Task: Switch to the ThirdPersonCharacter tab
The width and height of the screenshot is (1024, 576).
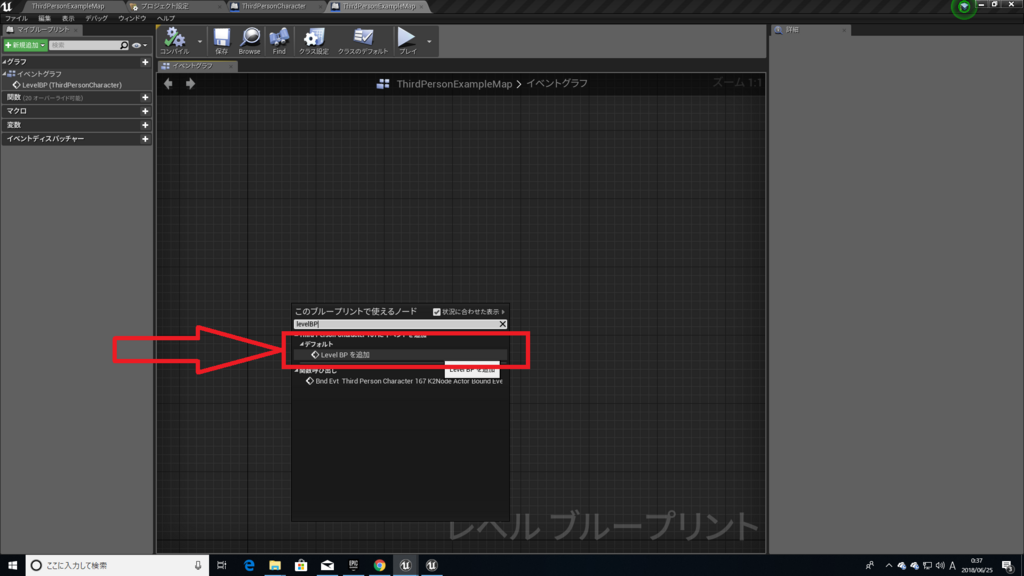Action: [x=273, y=6]
